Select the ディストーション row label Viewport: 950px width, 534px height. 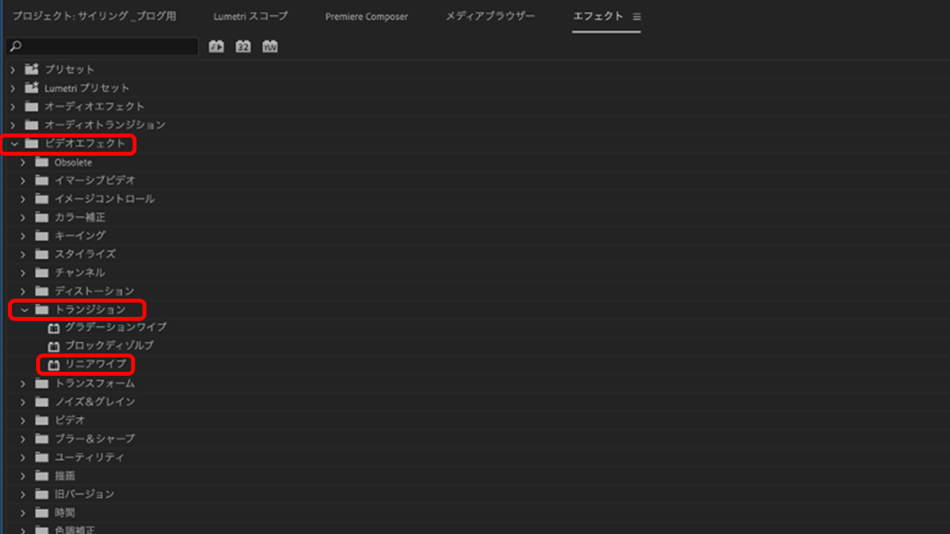coord(95,291)
